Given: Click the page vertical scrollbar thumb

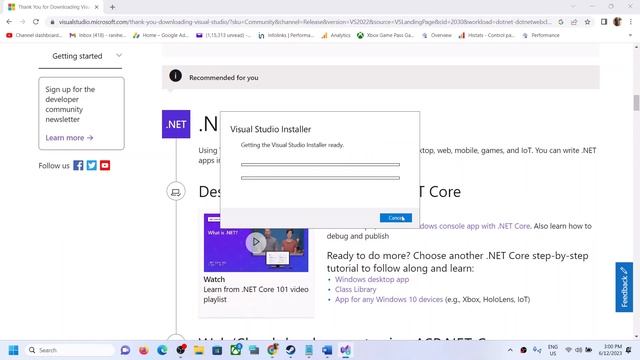Looking at the screenshot, I should [x=636, y=102].
